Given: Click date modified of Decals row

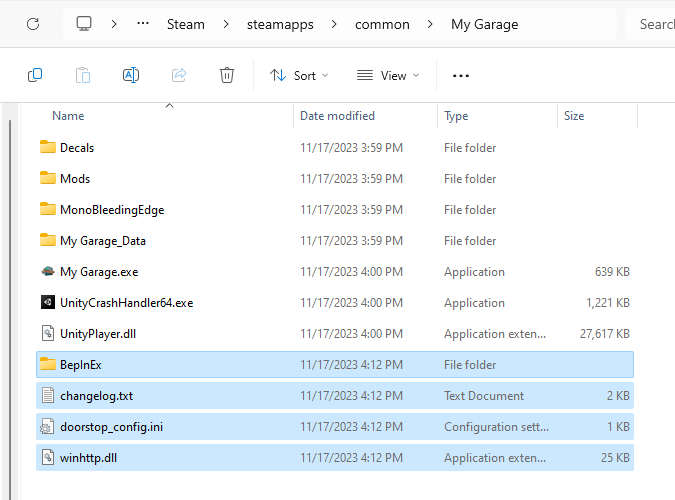Looking at the screenshot, I should point(351,148).
